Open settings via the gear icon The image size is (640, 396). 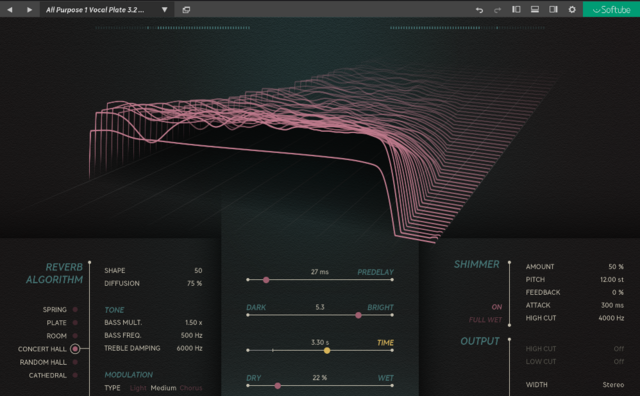point(572,9)
